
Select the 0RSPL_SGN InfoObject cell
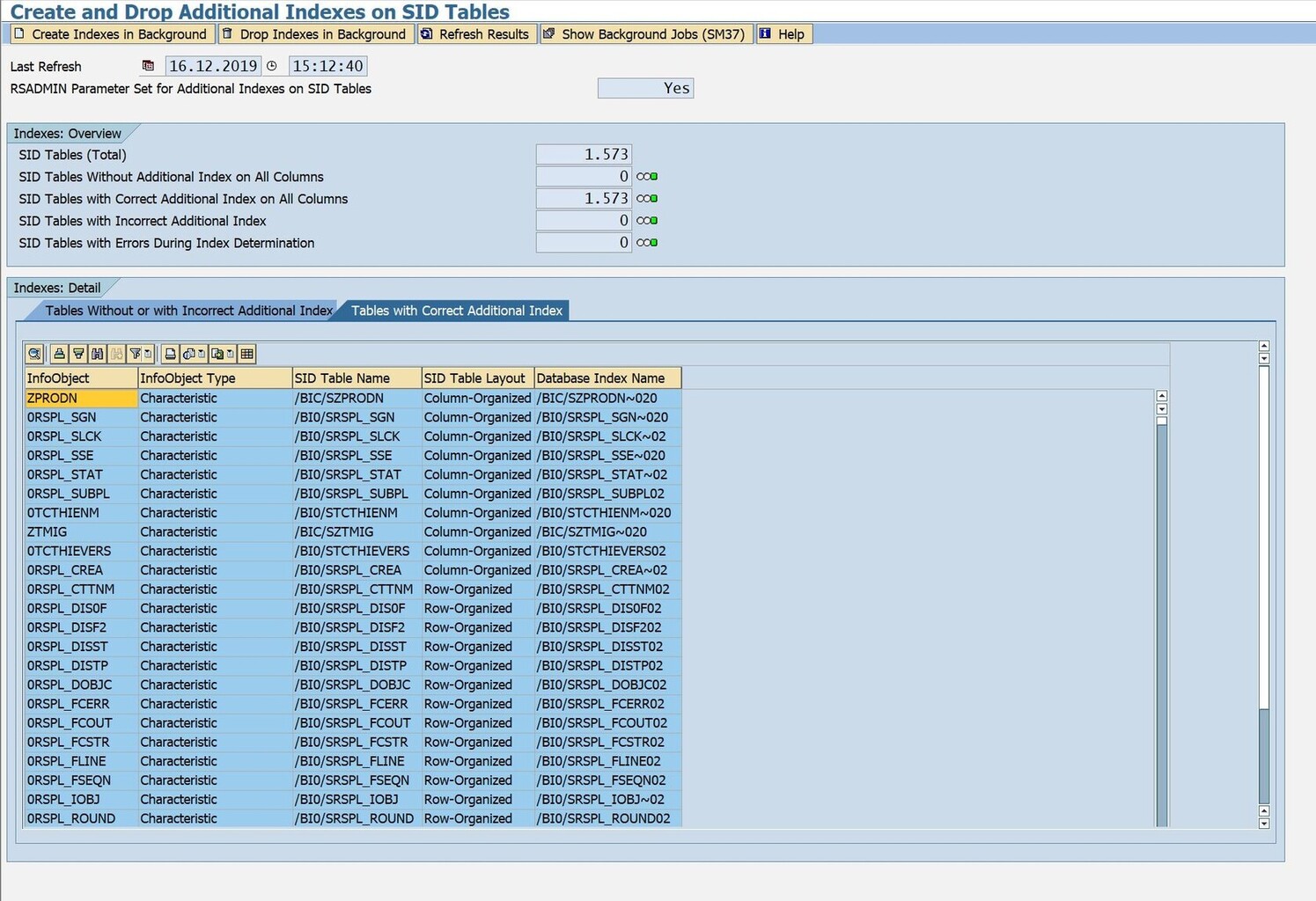(81, 417)
